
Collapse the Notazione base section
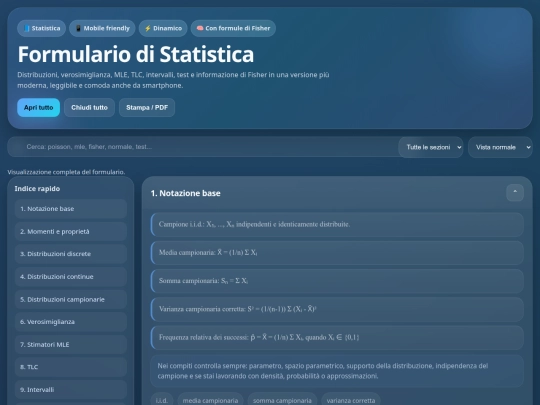click(515, 193)
